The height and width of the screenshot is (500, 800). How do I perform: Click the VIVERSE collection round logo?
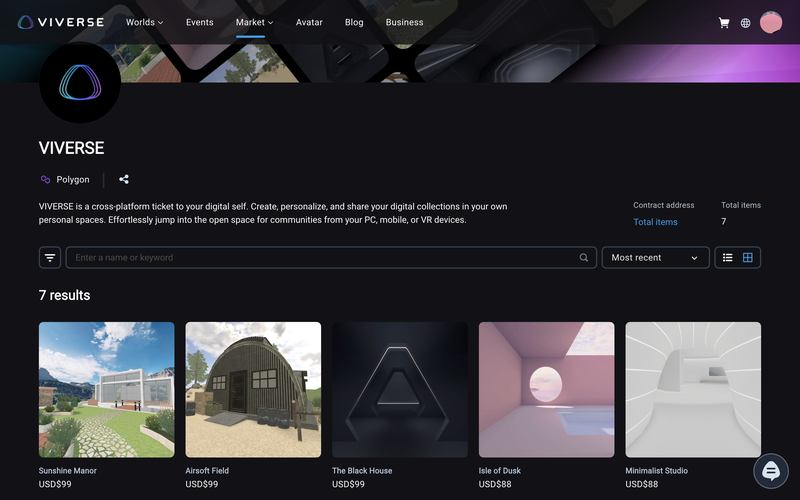80,82
